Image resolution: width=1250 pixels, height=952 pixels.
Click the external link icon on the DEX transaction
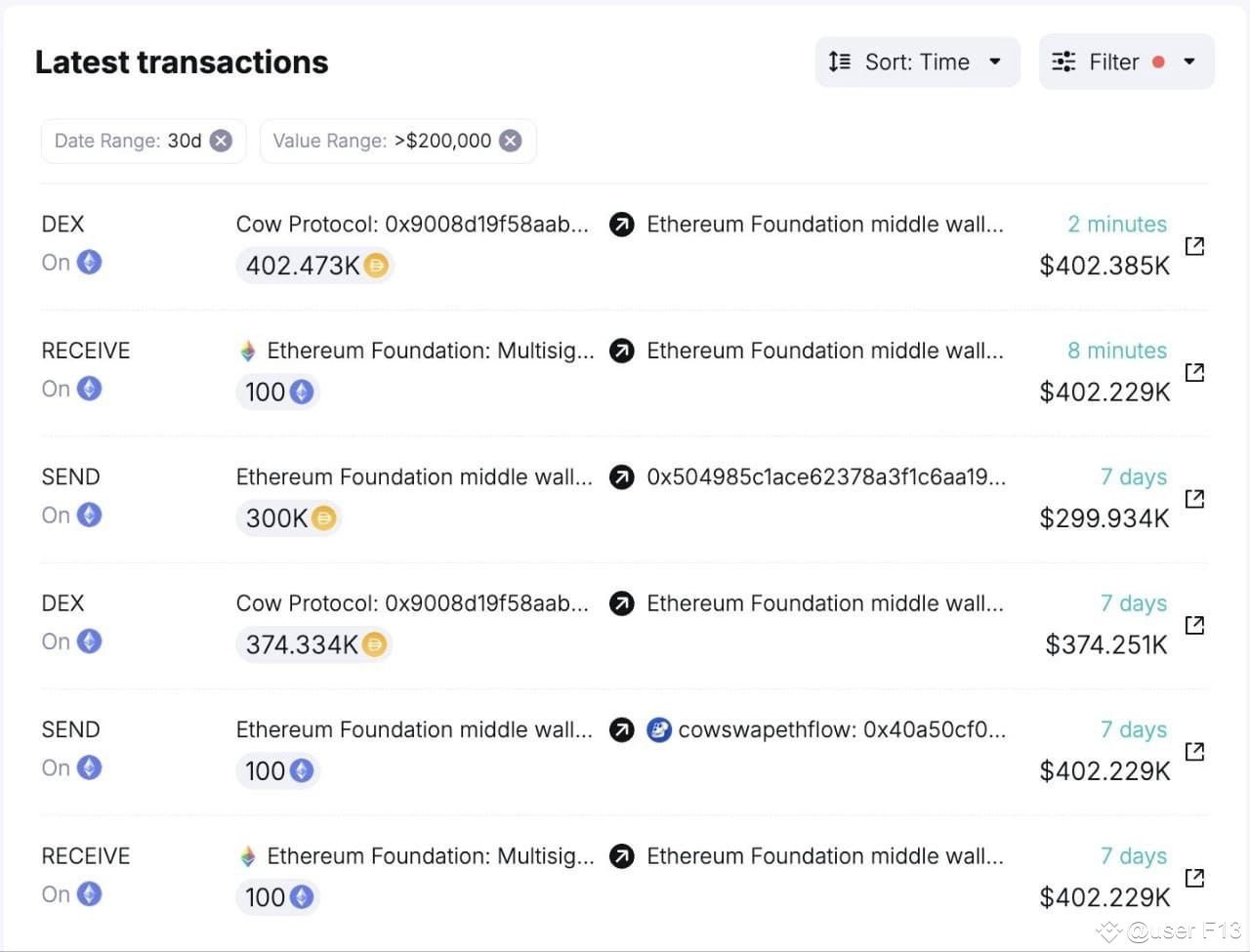click(x=1194, y=246)
